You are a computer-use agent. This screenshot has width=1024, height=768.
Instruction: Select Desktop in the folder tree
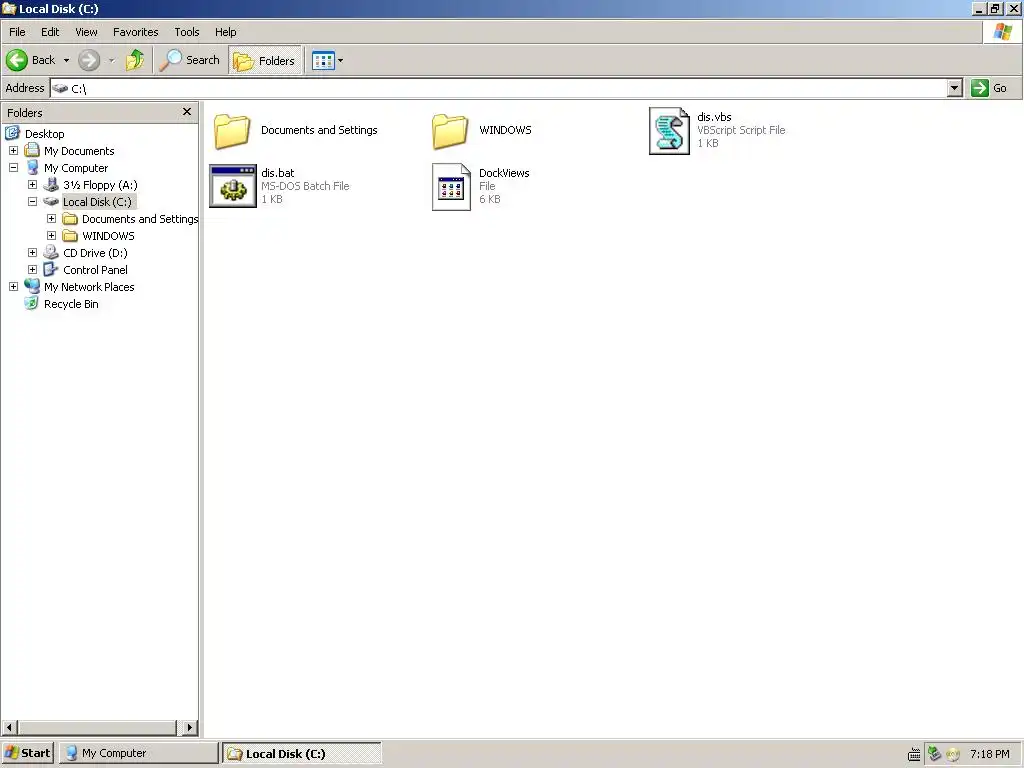(44, 134)
